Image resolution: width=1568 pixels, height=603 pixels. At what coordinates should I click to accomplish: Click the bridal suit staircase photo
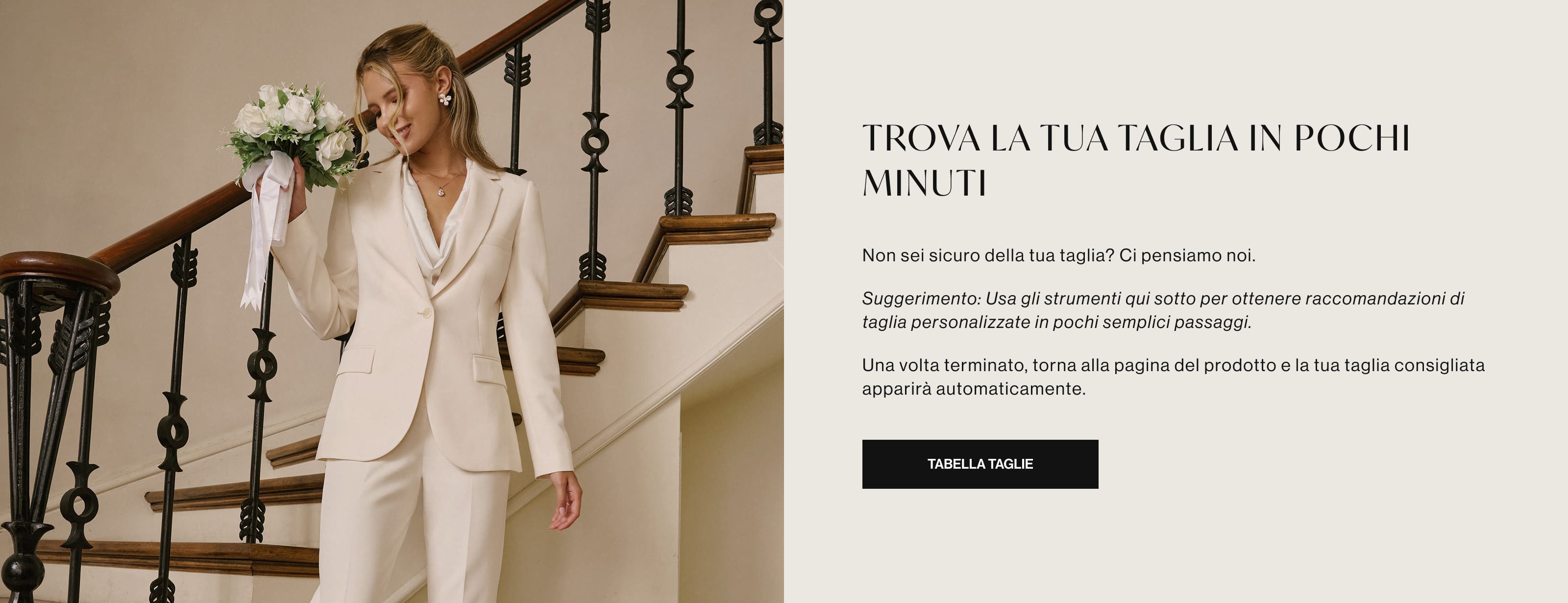(x=392, y=301)
